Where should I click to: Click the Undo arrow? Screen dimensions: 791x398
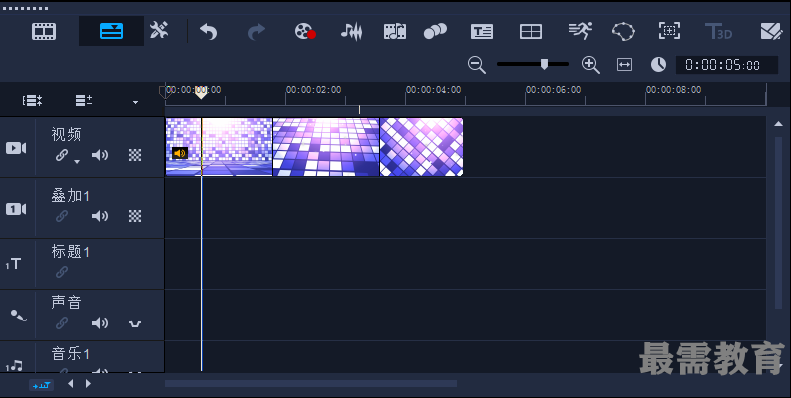(x=208, y=32)
